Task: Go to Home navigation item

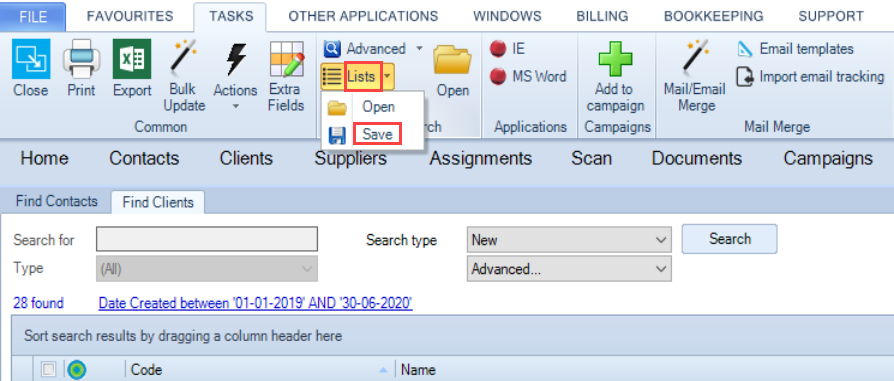Action: point(44,158)
